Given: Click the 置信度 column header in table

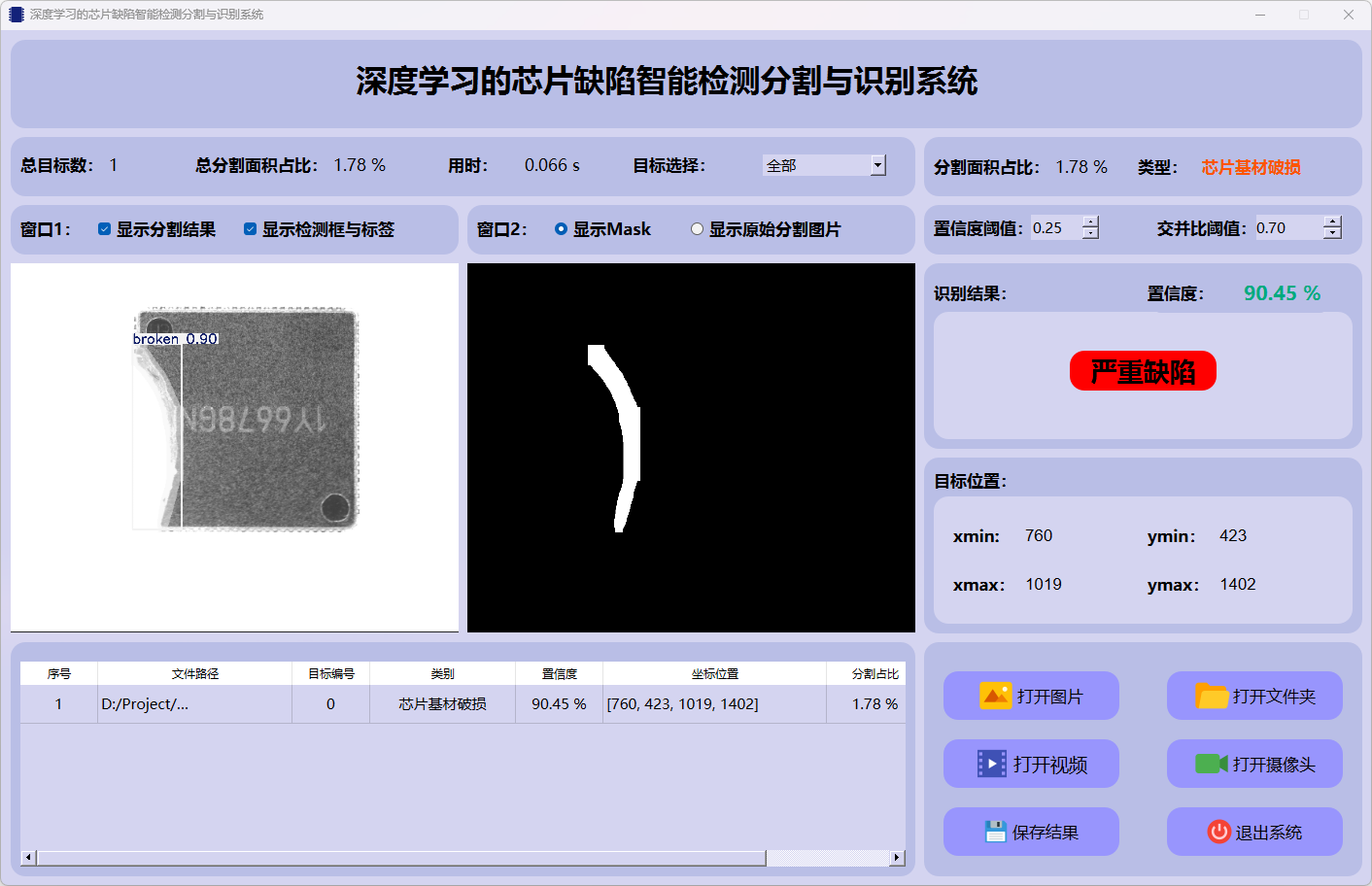Looking at the screenshot, I should (559, 673).
